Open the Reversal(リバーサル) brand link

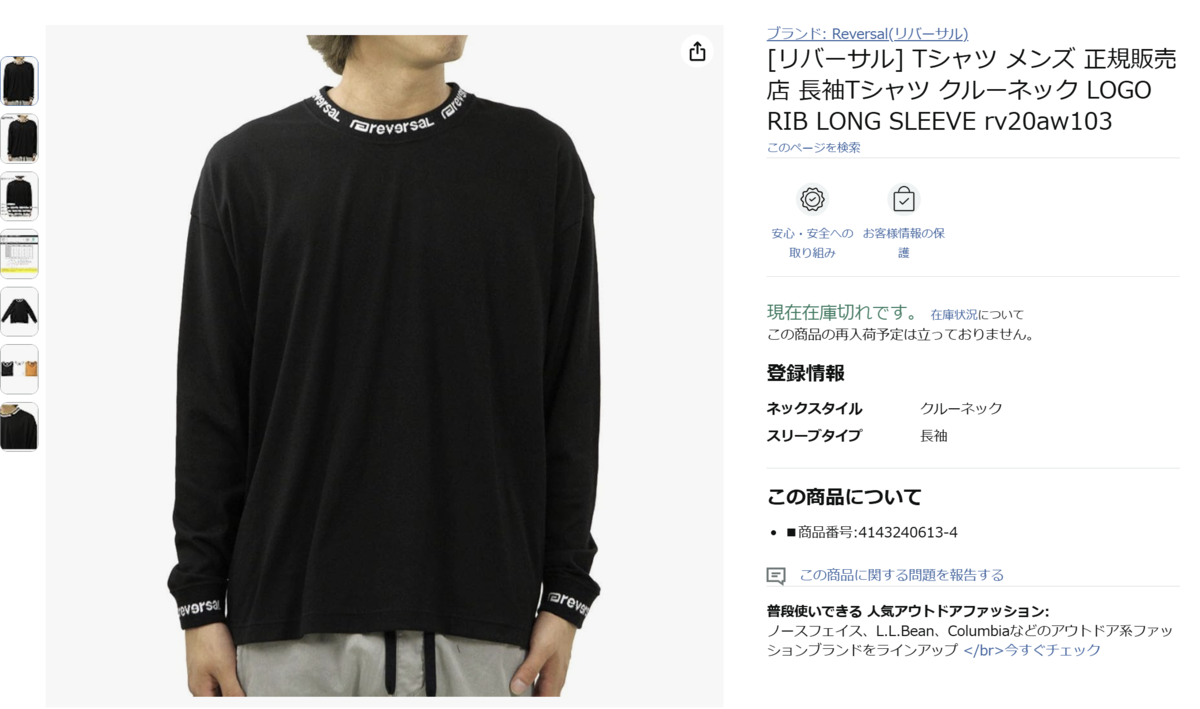point(867,33)
